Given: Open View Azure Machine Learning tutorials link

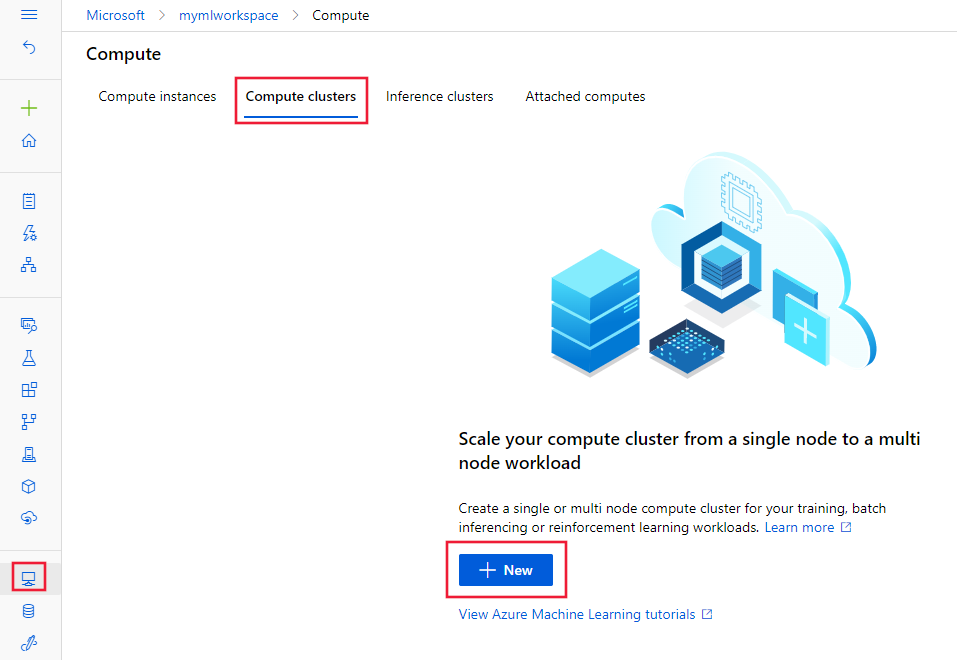Looking at the screenshot, I should click(577, 614).
